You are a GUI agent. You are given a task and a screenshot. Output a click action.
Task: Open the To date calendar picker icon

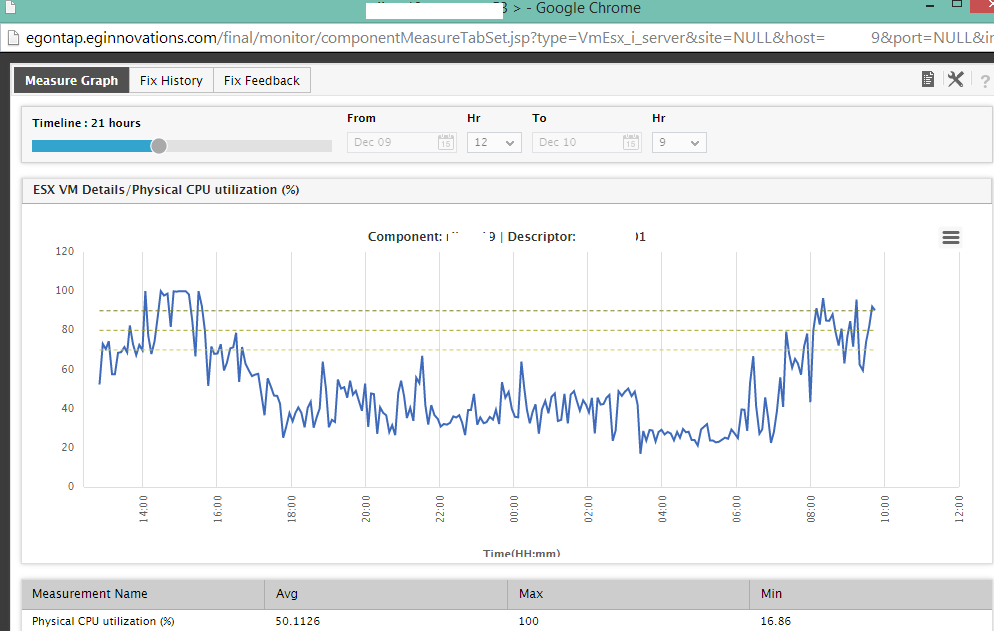[x=631, y=142]
